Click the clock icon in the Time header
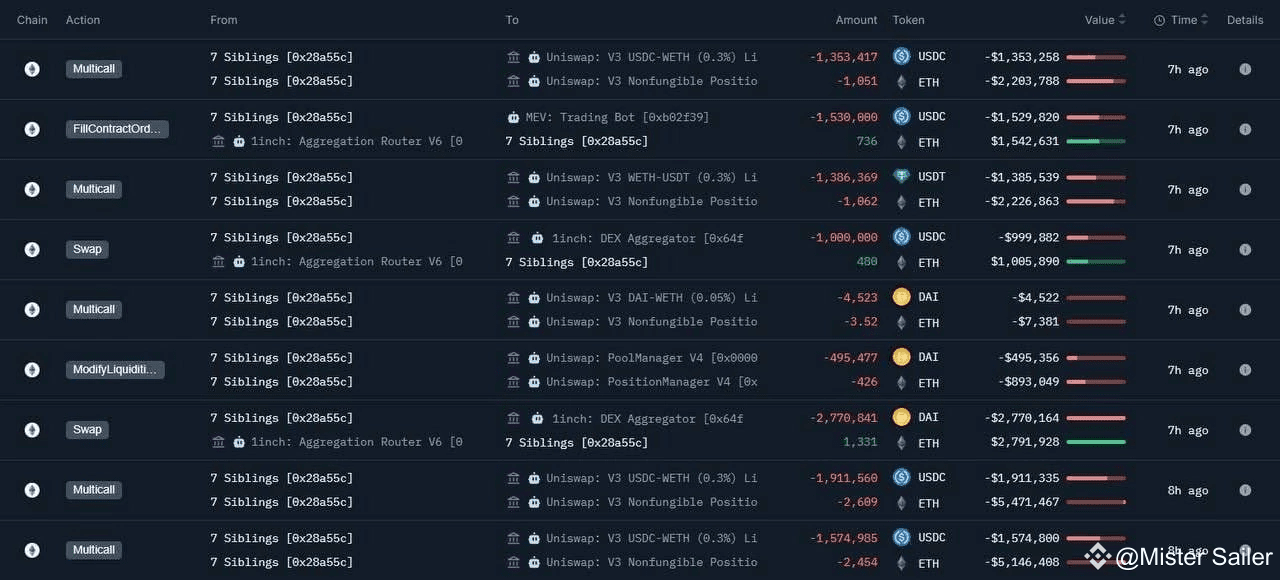Viewport: 1280px width, 580px height. [1159, 20]
